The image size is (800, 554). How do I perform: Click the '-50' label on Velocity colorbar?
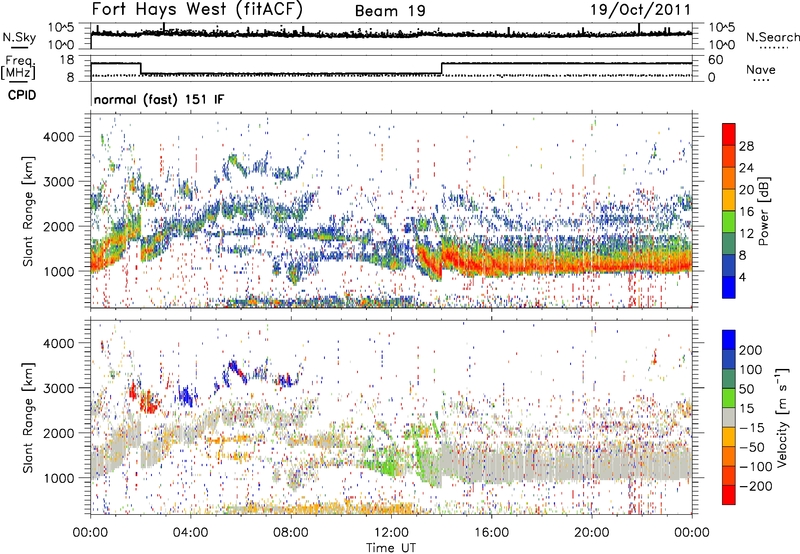pyautogui.click(x=752, y=447)
